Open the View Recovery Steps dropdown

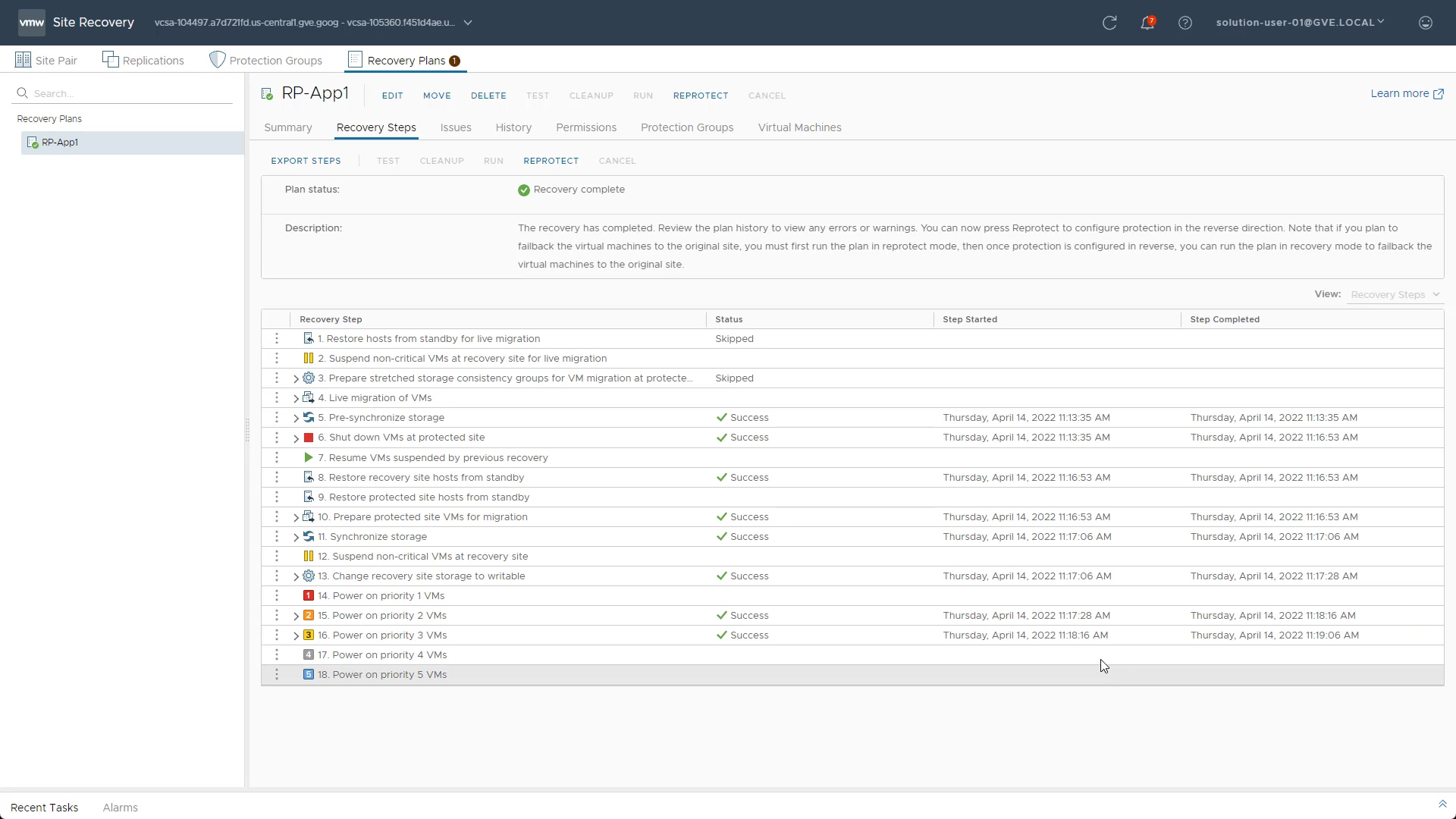[x=1395, y=294]
